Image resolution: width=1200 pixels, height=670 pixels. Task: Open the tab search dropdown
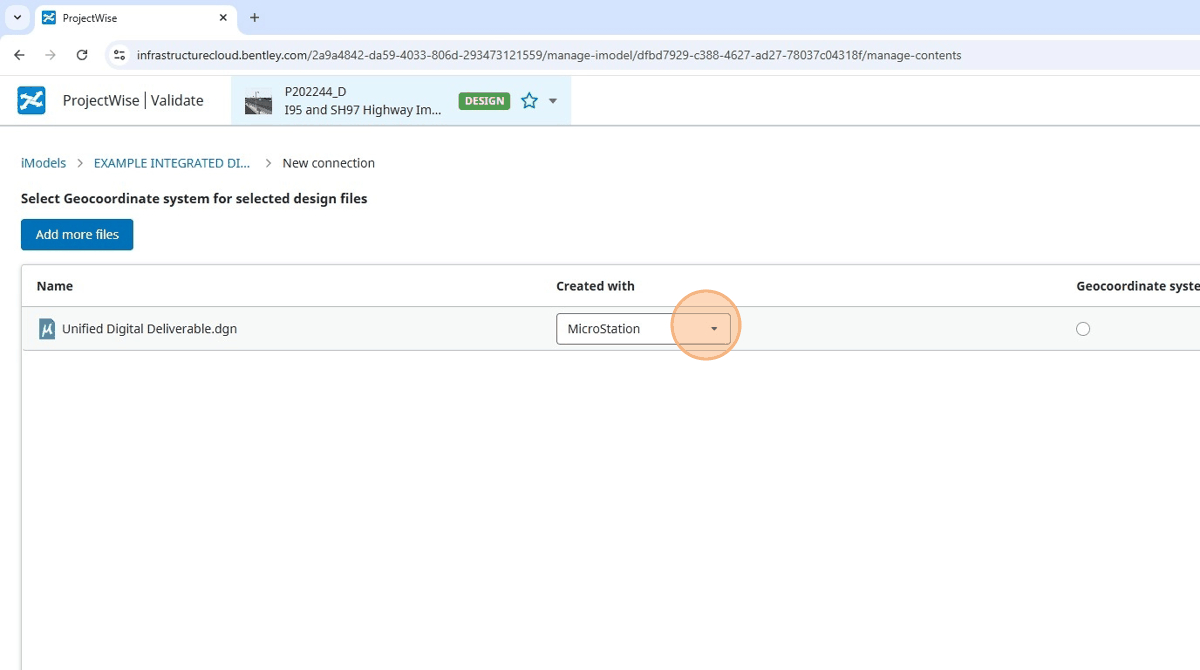[x=17, y=18]
